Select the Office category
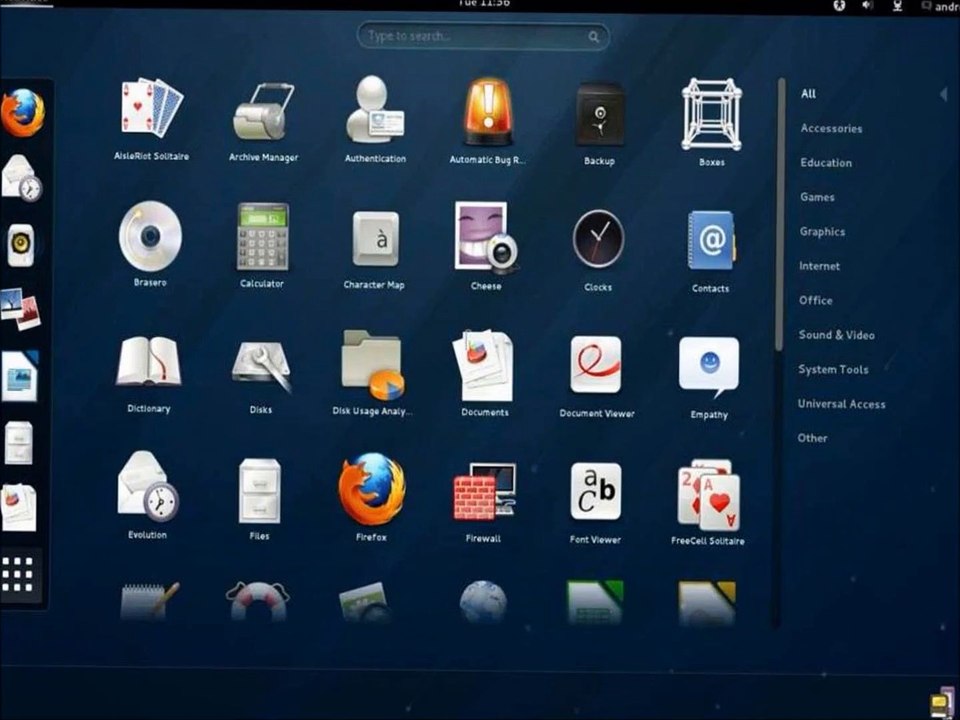Image resolution: width=960 pixels, height=720 pixels. click(815, 300)
